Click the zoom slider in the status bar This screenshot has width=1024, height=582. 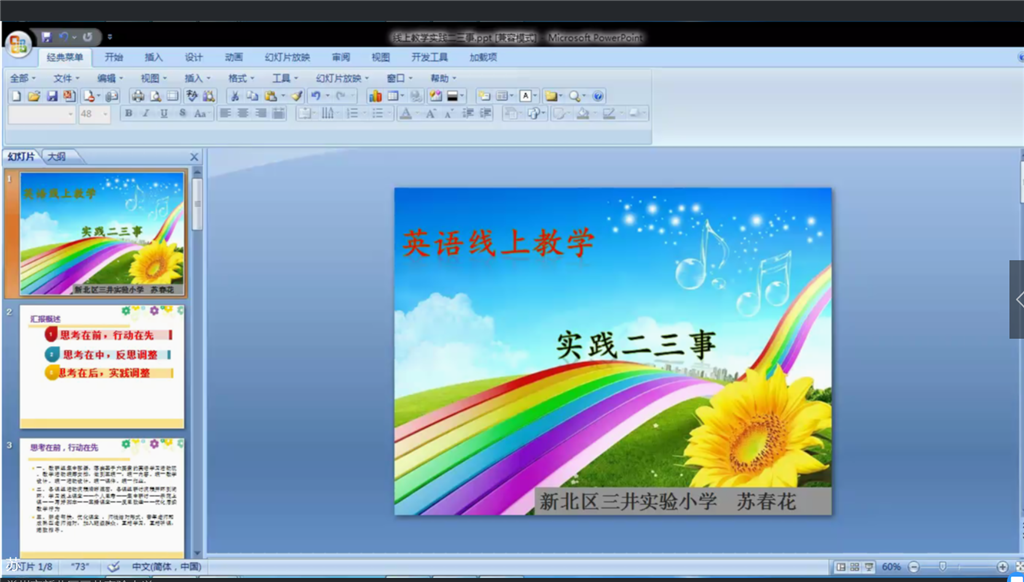pyautogui.click(x=958, y=566)
